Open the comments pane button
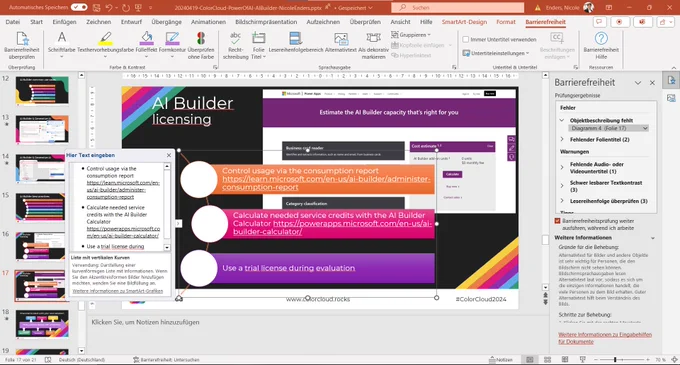Screen dimensions: 680x365 pos(600,22)
